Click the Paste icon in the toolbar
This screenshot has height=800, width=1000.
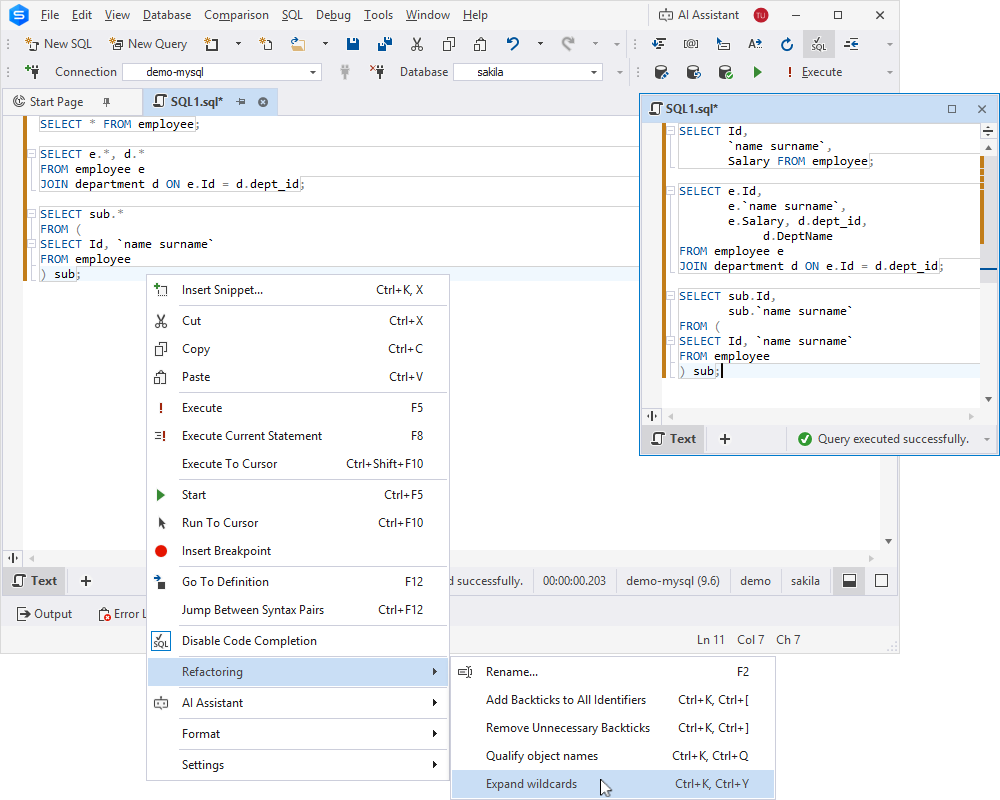pyautogui.click(x=480, y=44)
